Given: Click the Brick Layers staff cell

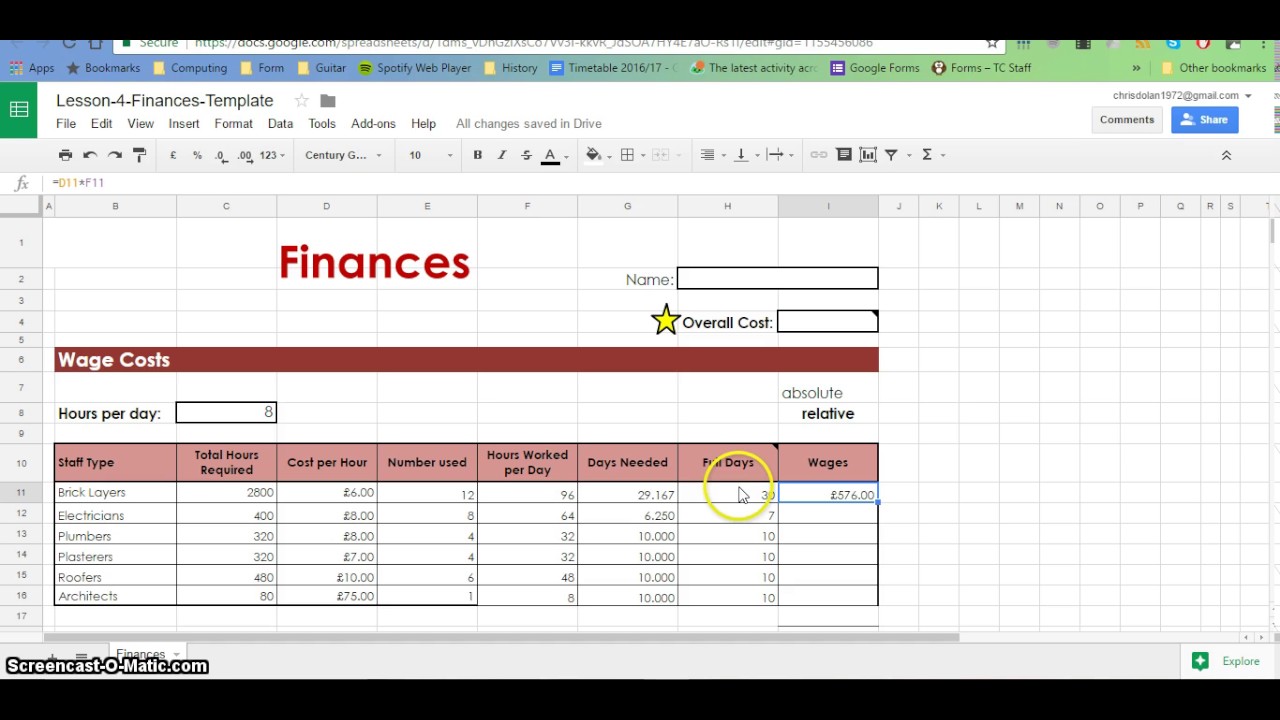Looking at the screenshot, I should (115, 493).
